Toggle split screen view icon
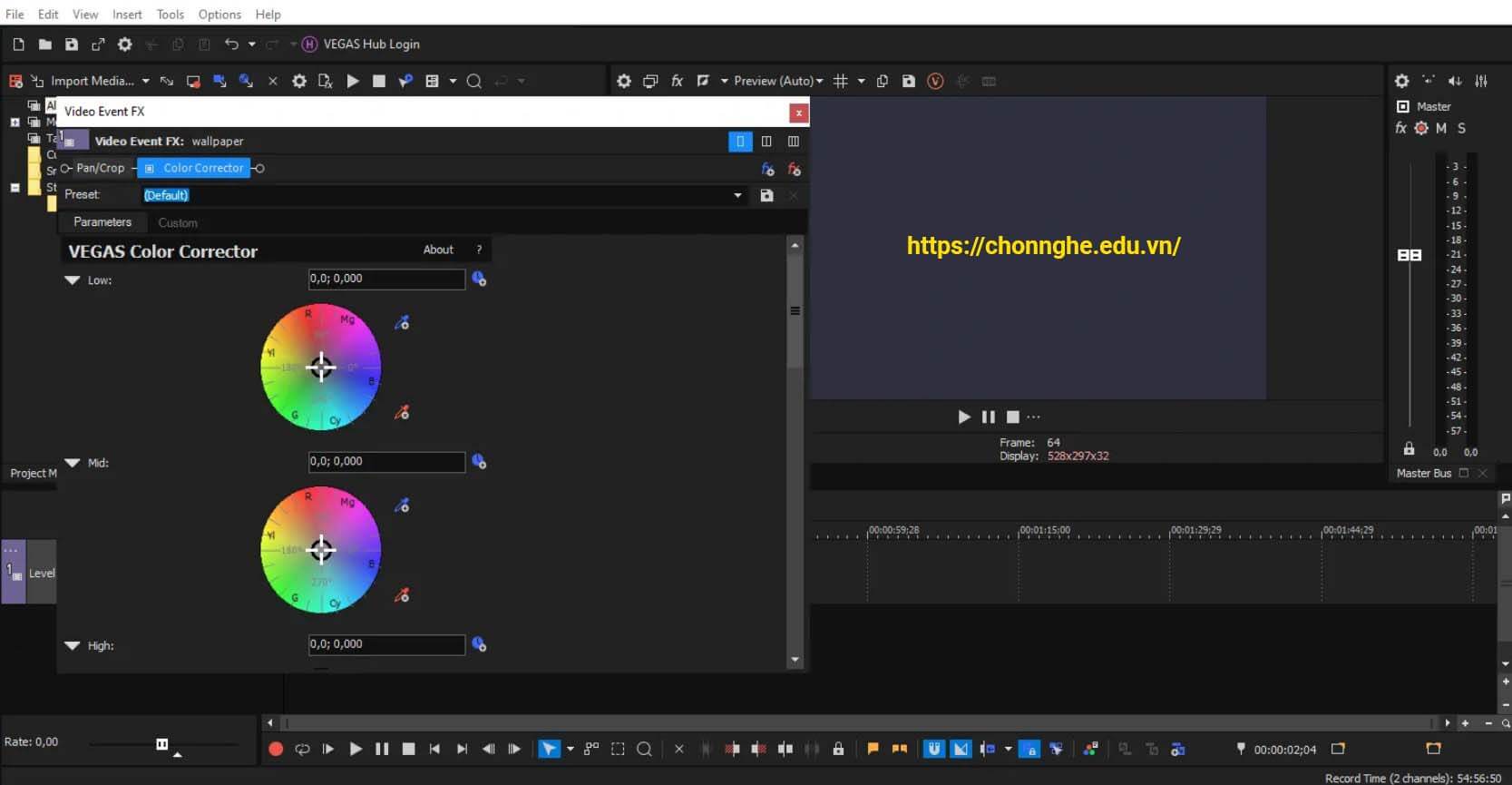The image size is (1512, 785). 703,81
